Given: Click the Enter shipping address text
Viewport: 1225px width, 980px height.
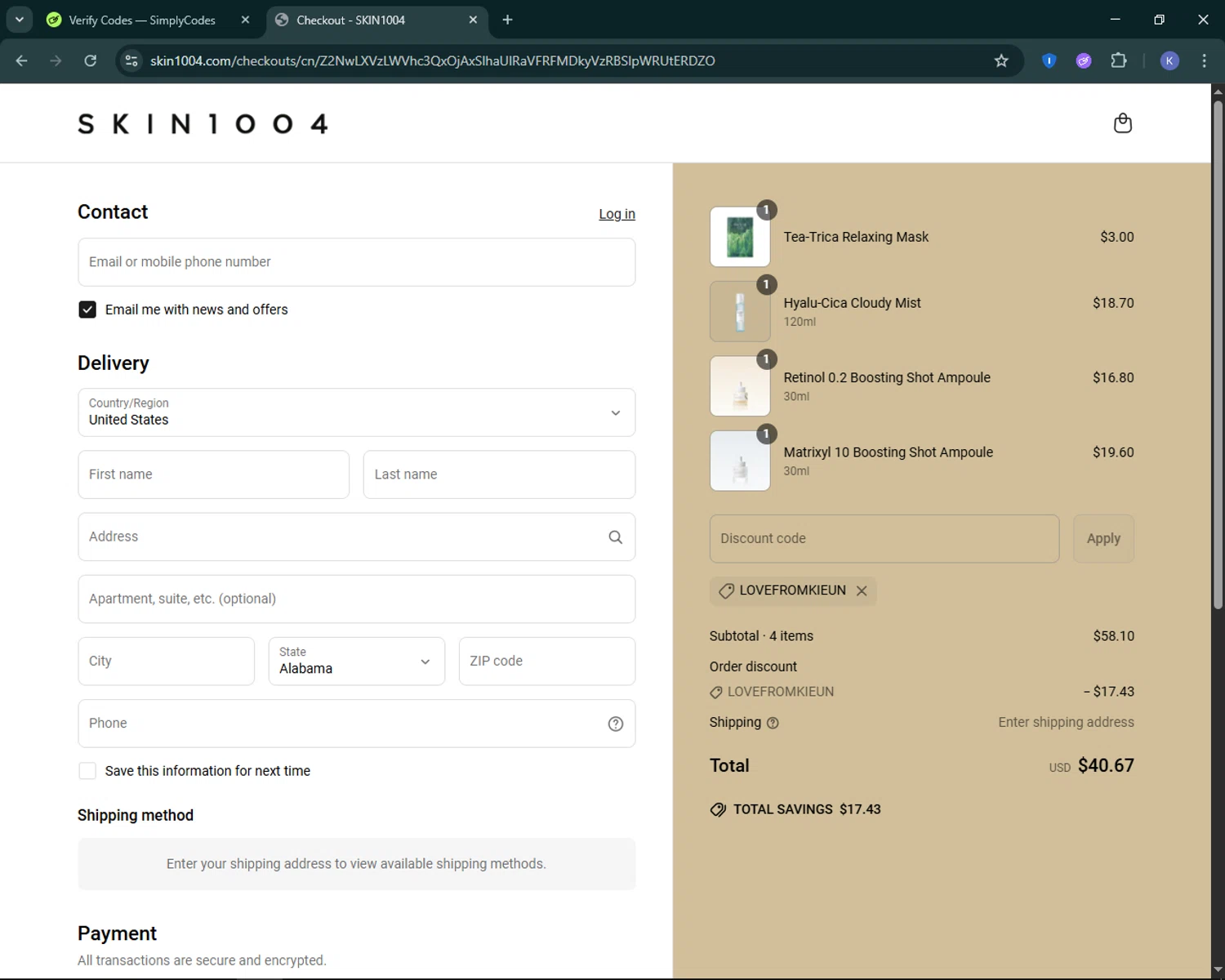Looking at the screenshot, I should (x=1066, y=723).
